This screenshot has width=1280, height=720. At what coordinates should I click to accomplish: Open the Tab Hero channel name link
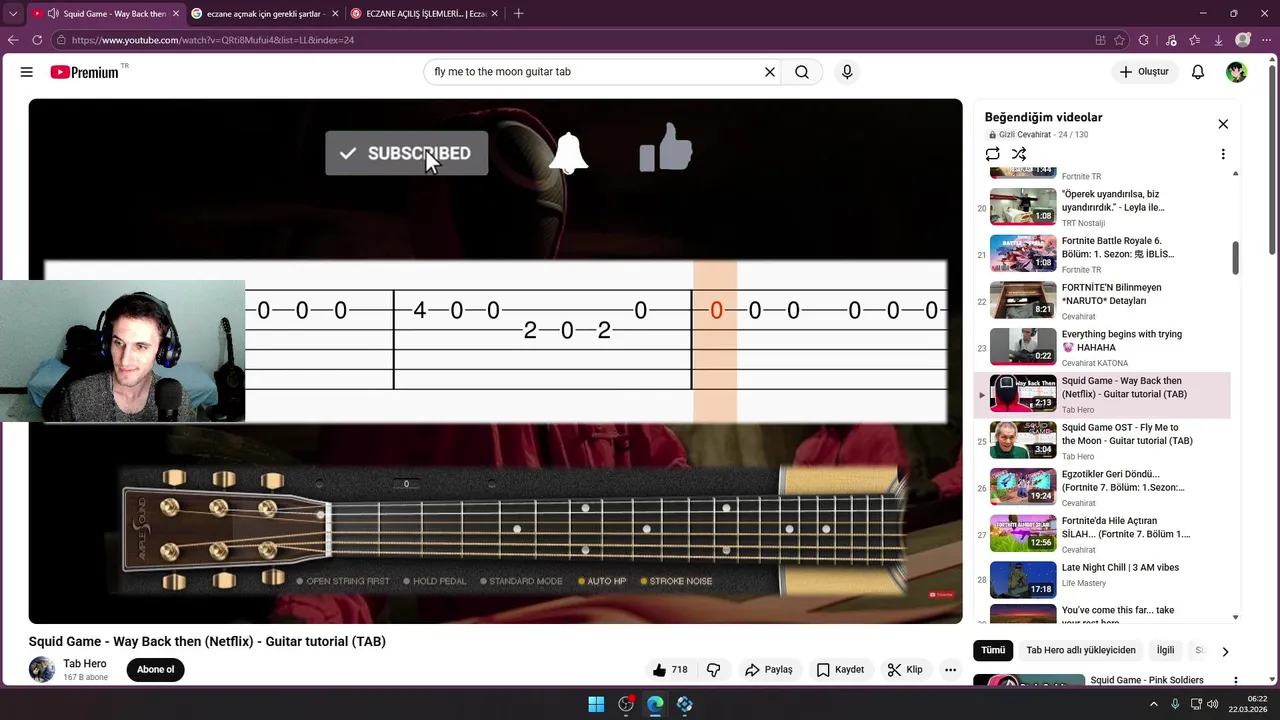85,664
